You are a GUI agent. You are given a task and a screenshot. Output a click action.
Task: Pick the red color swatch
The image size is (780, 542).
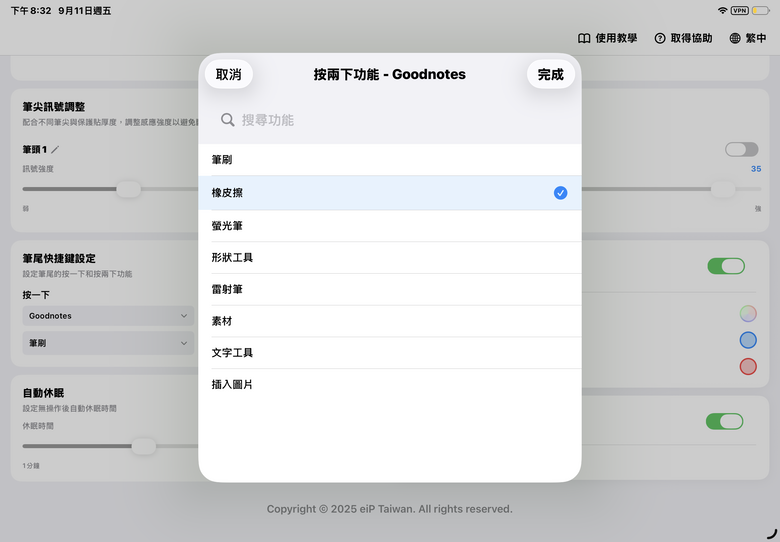click(x=748, y=366)
